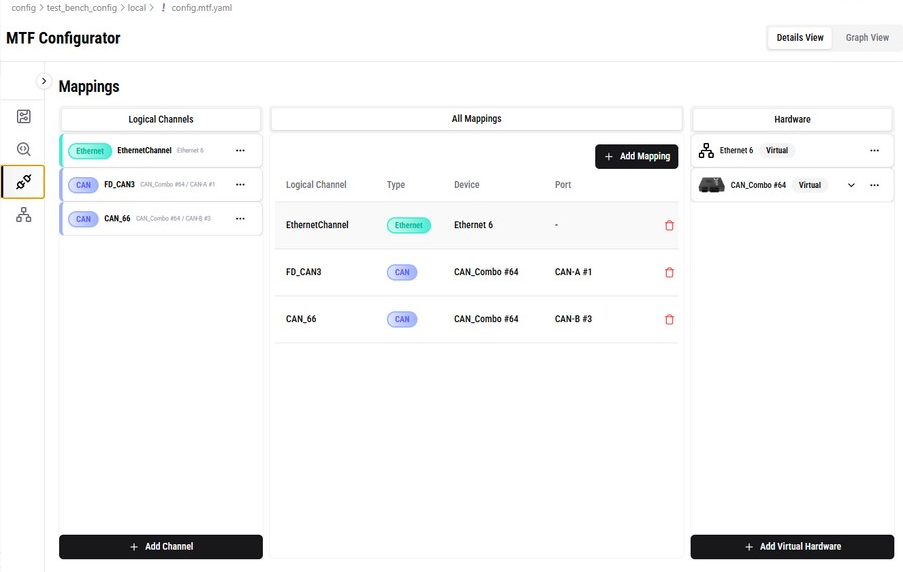Open more options for FD_CAN3 channel
The image size is (903, 572).
(x=240, y=185)
